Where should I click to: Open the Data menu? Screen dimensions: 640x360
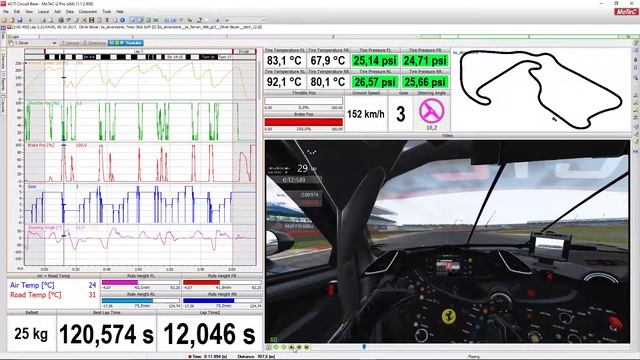[70, 11]
